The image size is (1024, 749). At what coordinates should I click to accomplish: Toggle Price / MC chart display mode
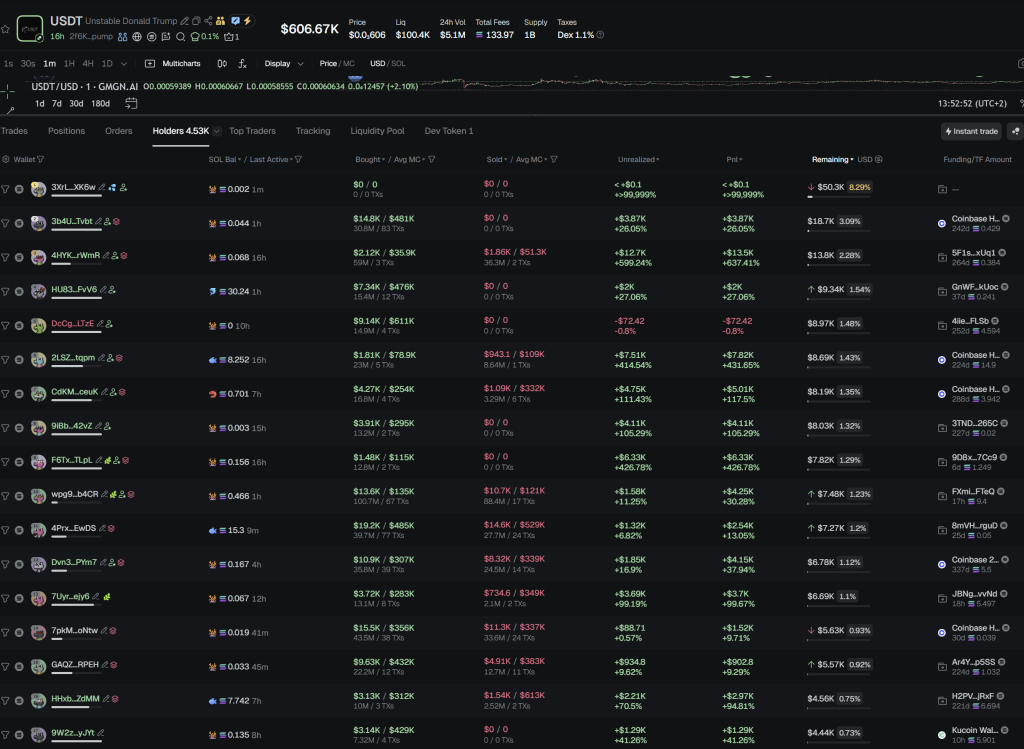tap(337, 63)
